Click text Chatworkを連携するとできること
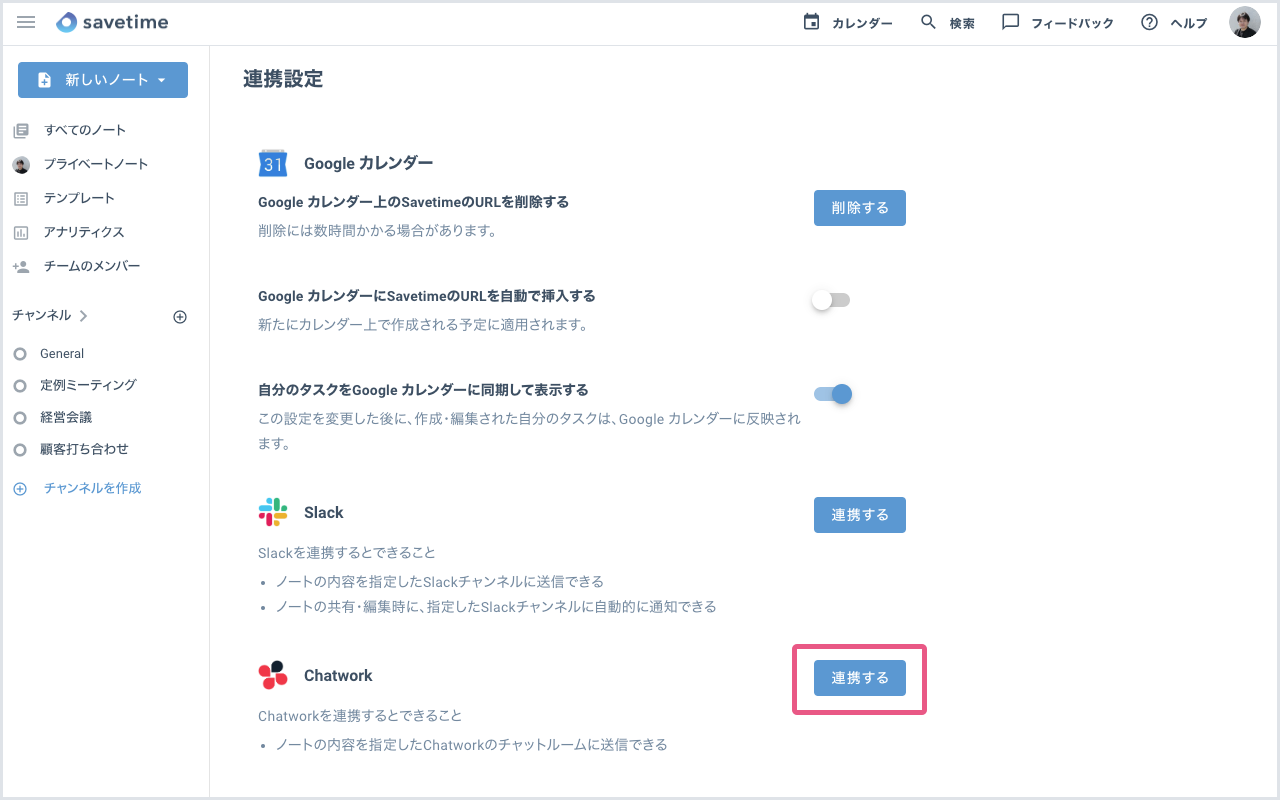 pos(360,715)
